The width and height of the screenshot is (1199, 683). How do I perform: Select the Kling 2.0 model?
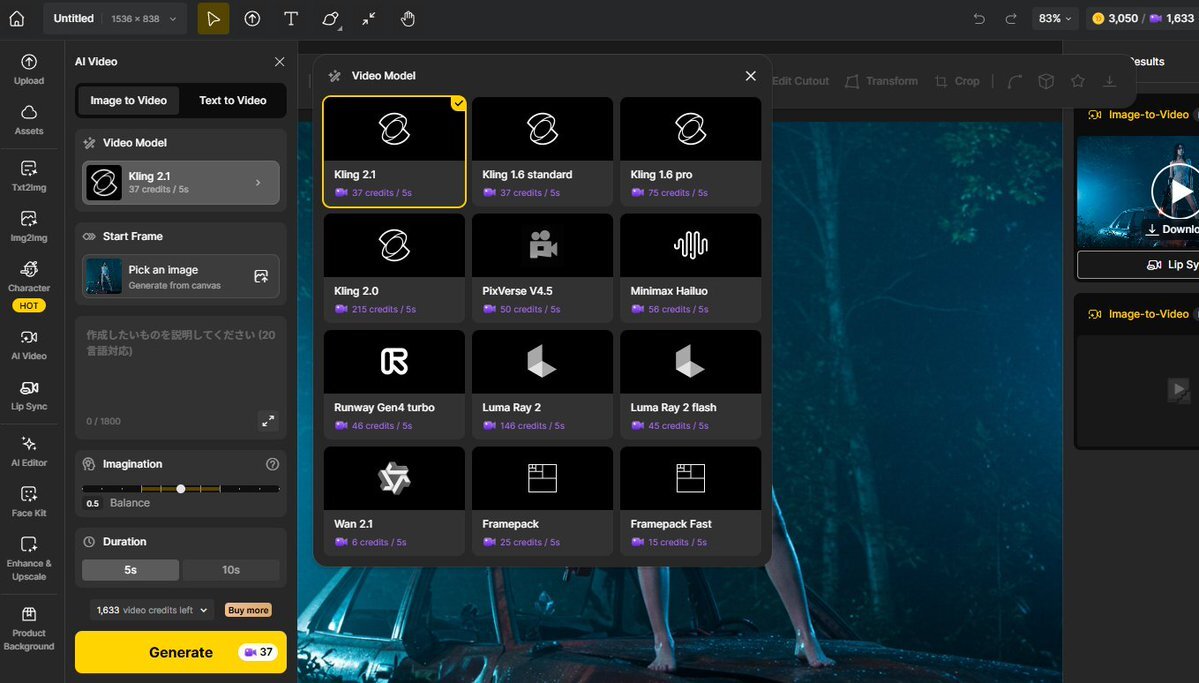coord(394,268)
